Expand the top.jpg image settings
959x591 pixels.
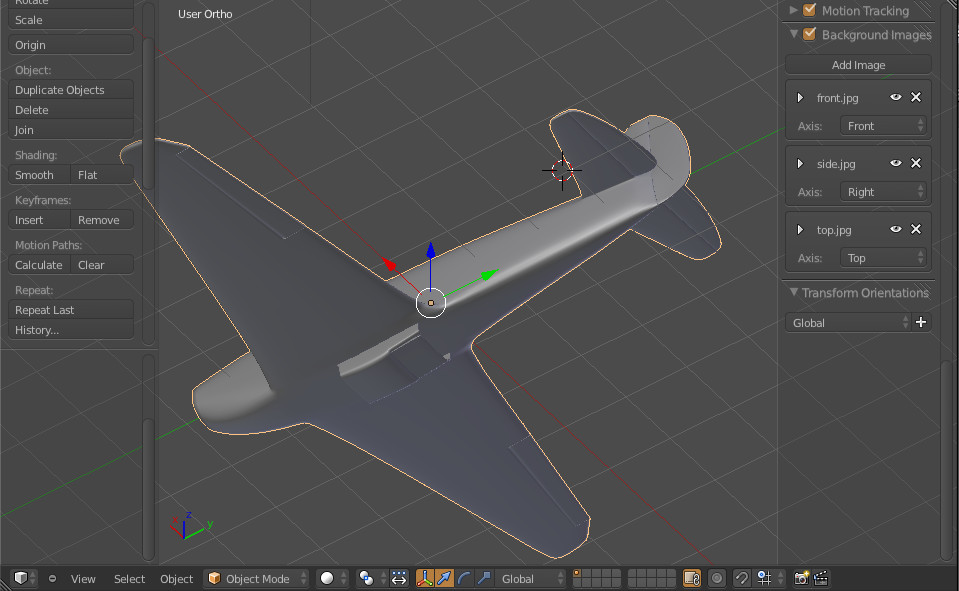pos(800,230)
